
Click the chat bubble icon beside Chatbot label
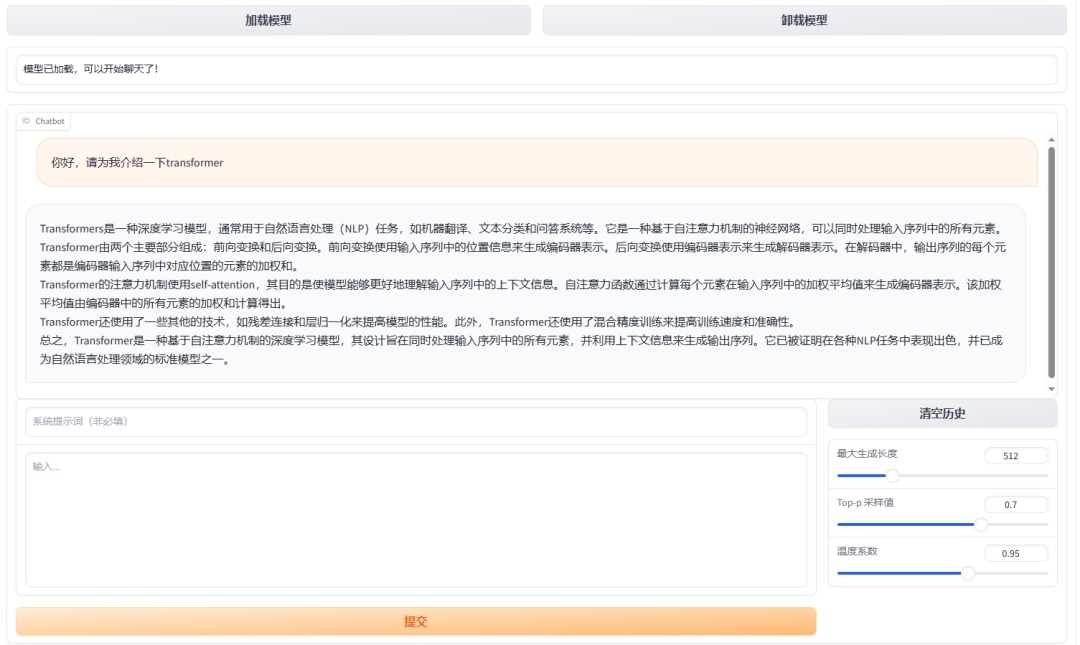tap(27, 120)
